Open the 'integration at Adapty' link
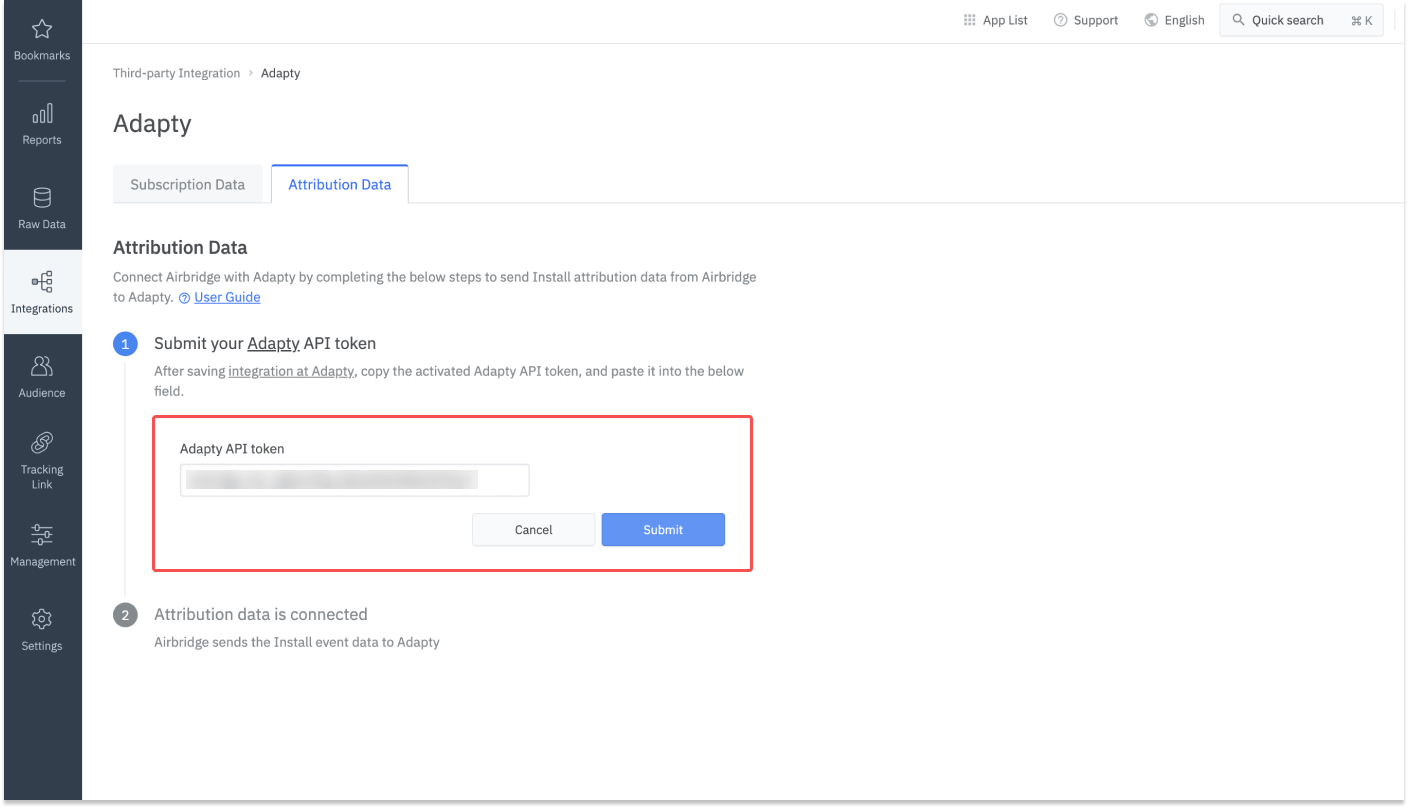Viewport: 1408px width, 808px height. click(291, 371)
